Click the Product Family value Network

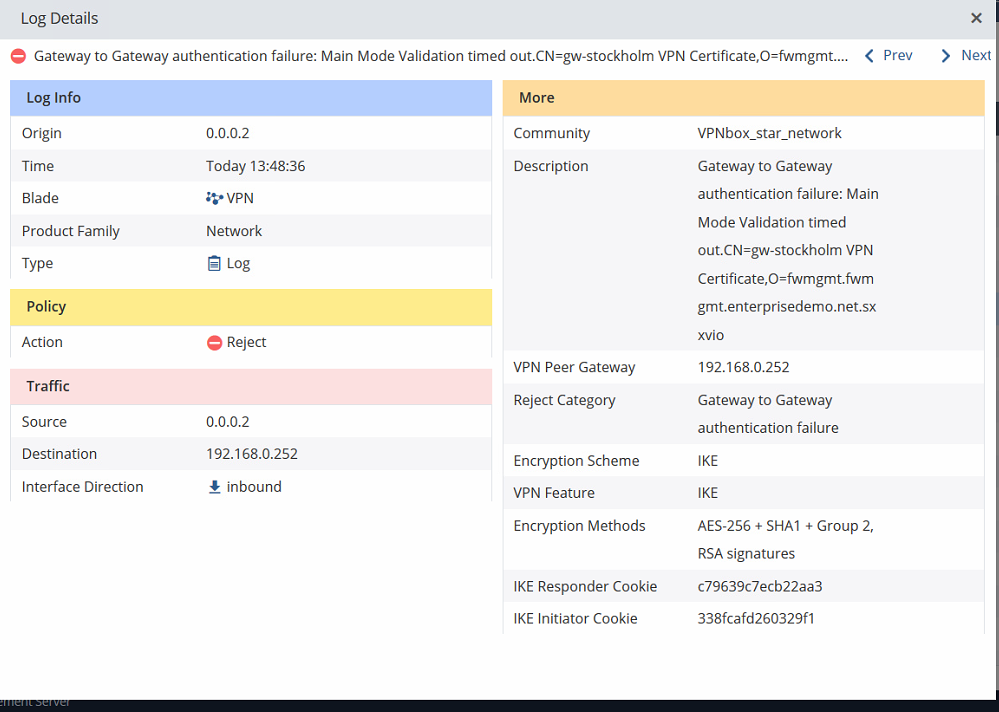click(234, 231)
